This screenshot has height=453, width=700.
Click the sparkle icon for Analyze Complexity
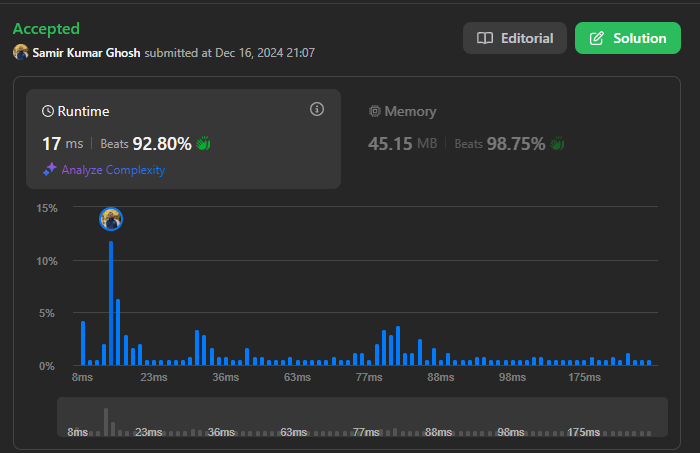point(49,170)
